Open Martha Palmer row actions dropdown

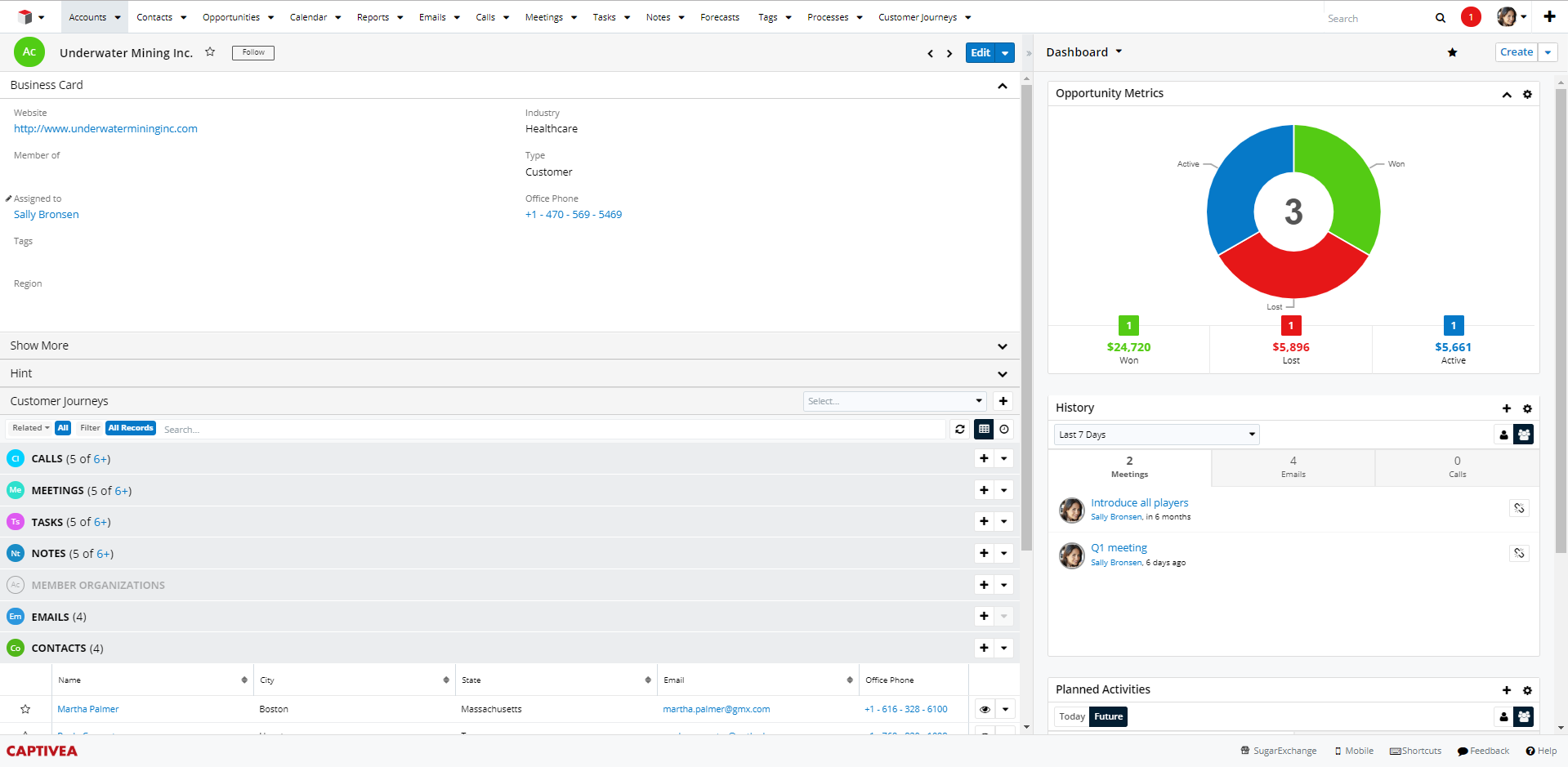tap(1005, 709)
